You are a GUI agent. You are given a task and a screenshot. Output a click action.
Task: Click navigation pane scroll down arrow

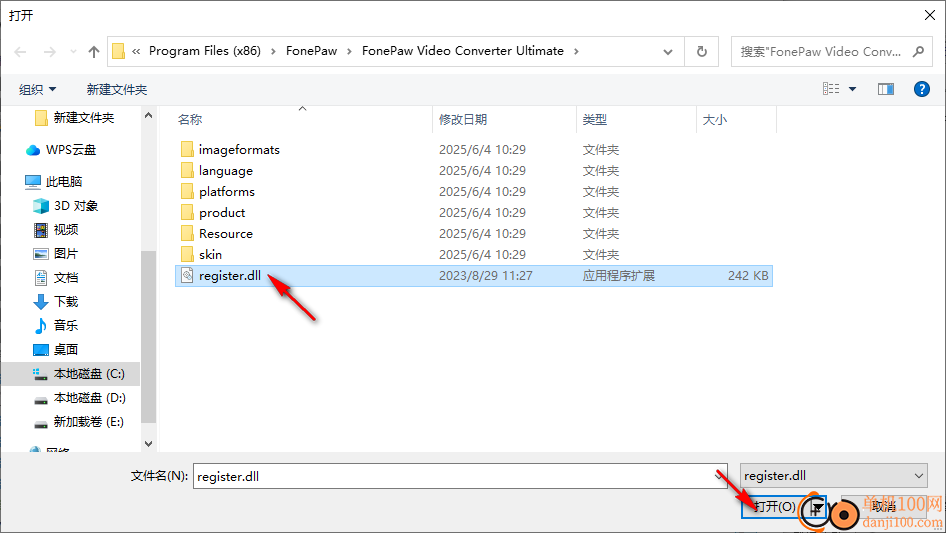[x=148, y=444]
